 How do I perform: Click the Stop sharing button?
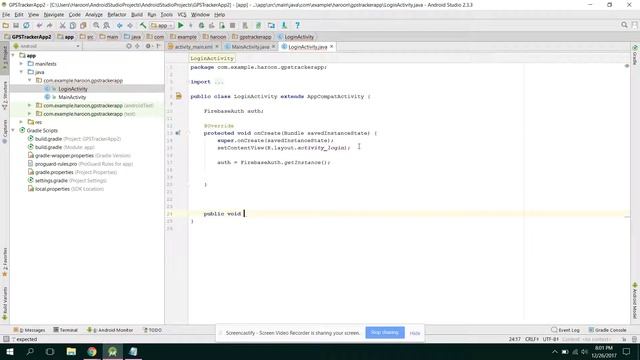pos(385,333)
